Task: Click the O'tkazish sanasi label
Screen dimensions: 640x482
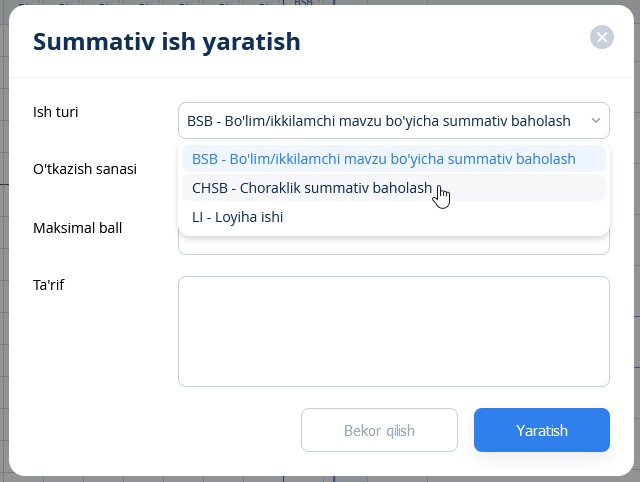Action: (x=85, y=169)
